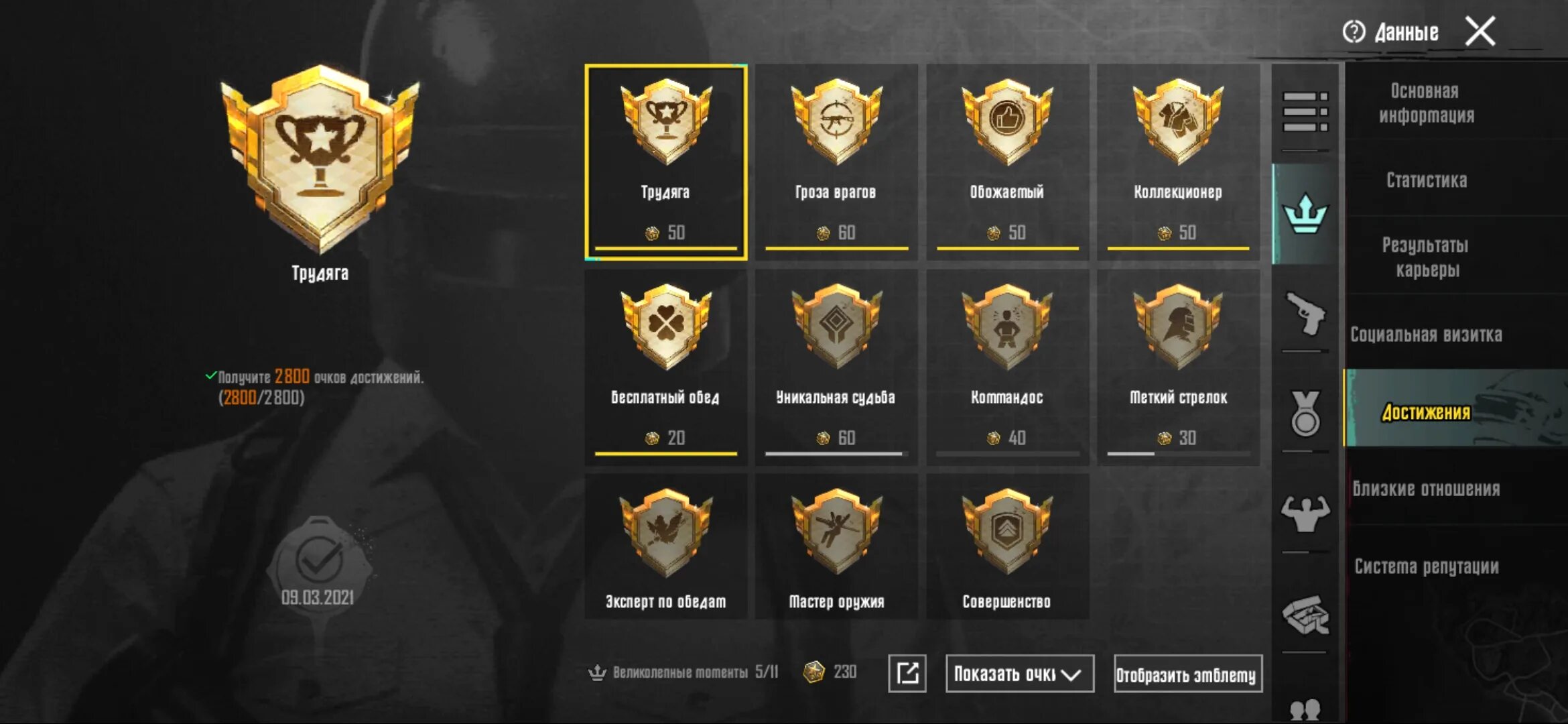Expand the Показать очки dropdown
This screenshot has width=1568, height=724.
click(x=1019, y=673)
